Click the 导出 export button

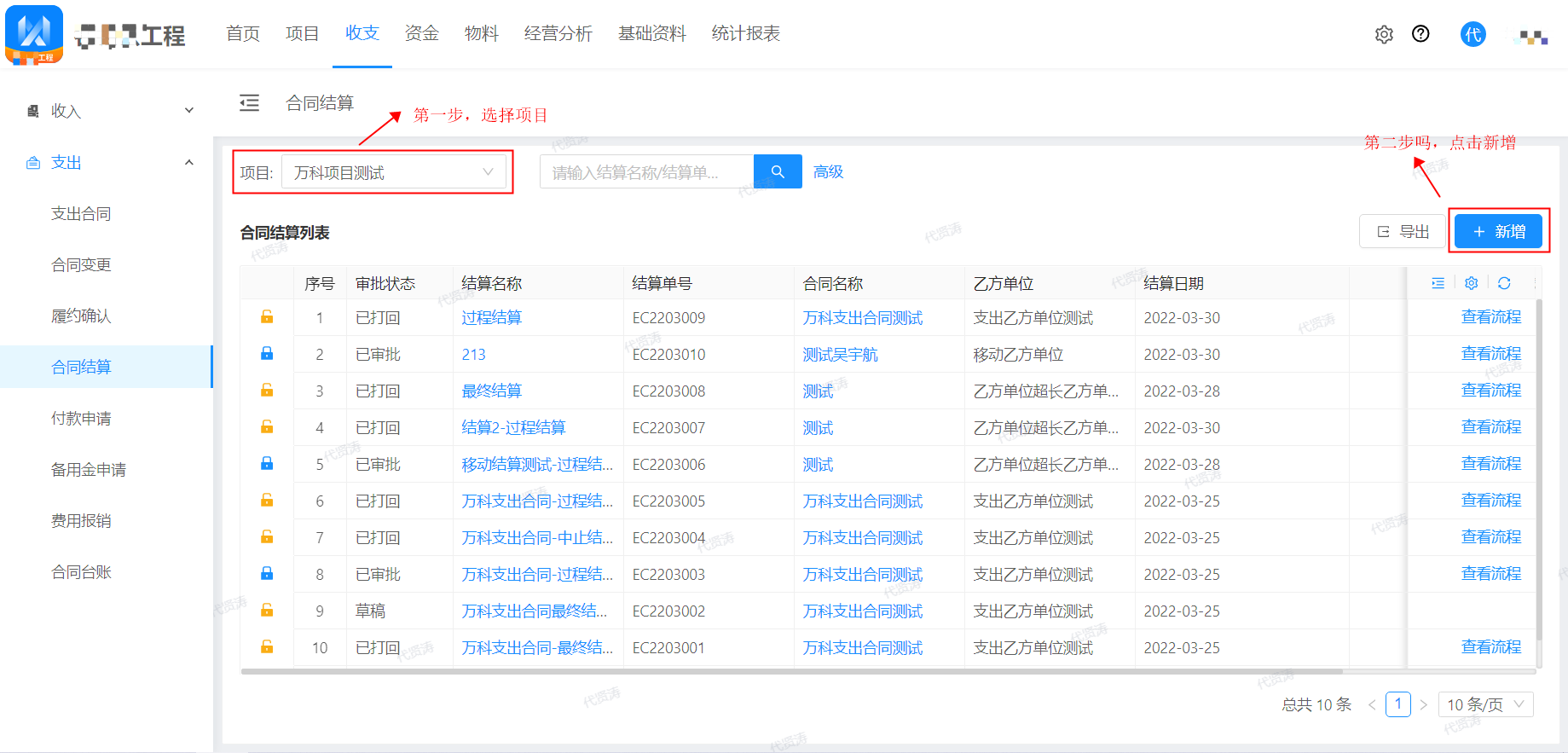pyautogui.click(x=1403, y=231)
